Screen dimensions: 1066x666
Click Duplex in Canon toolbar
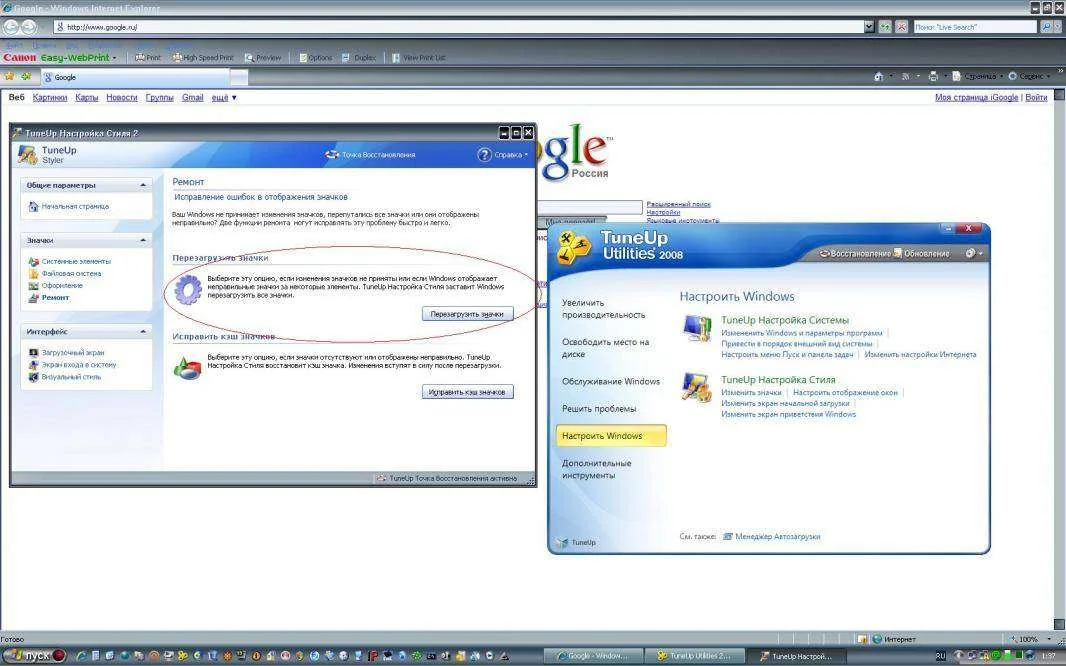359,58
